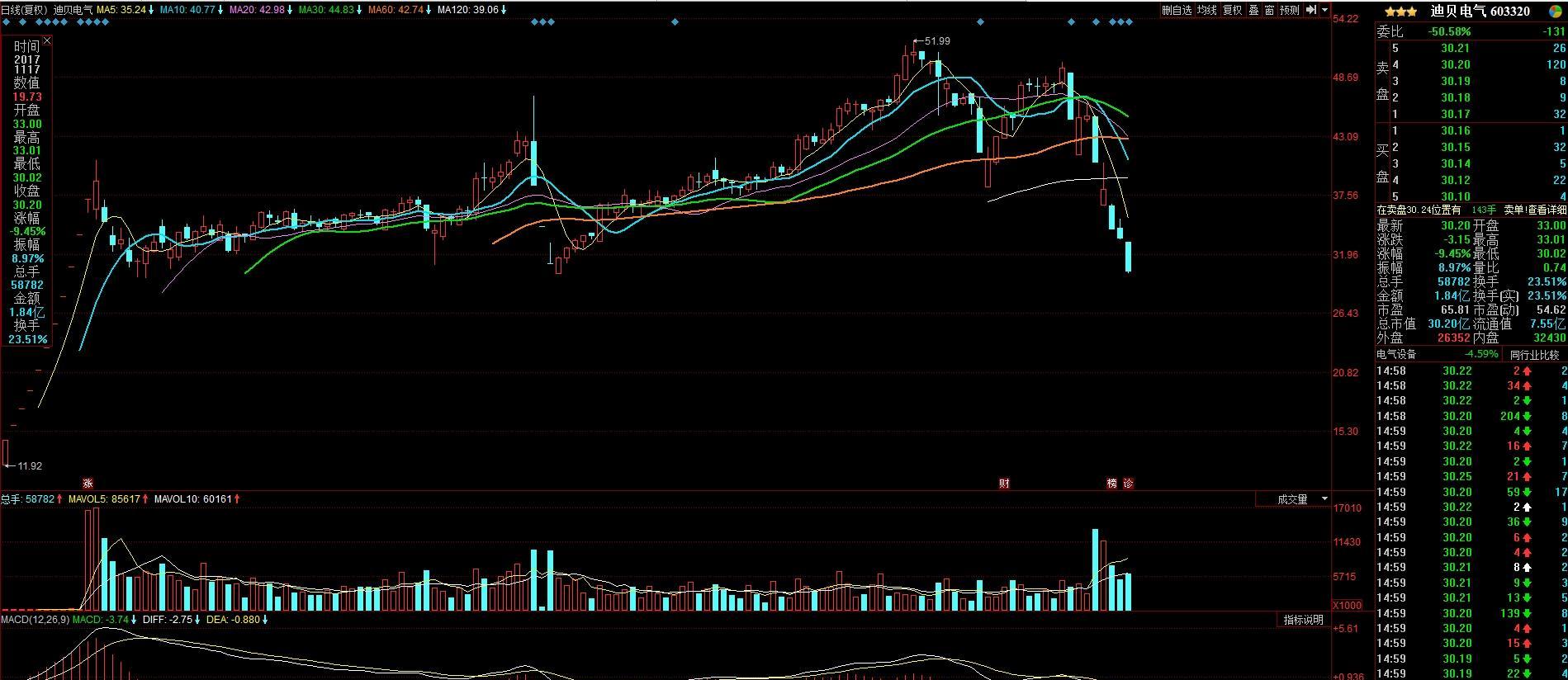
Task: Click buy level 4 price 30.12
Action: pos(1456,180)
